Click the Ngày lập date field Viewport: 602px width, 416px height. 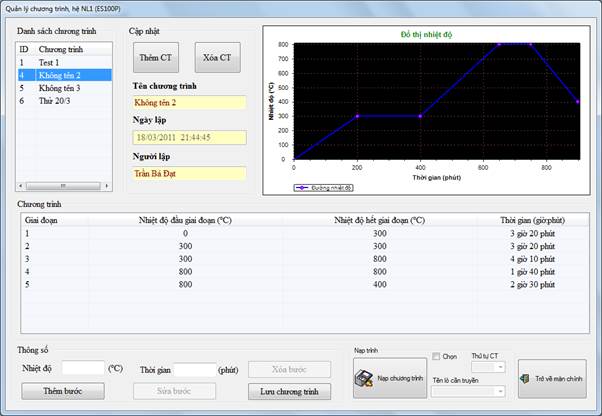point(189,137)
